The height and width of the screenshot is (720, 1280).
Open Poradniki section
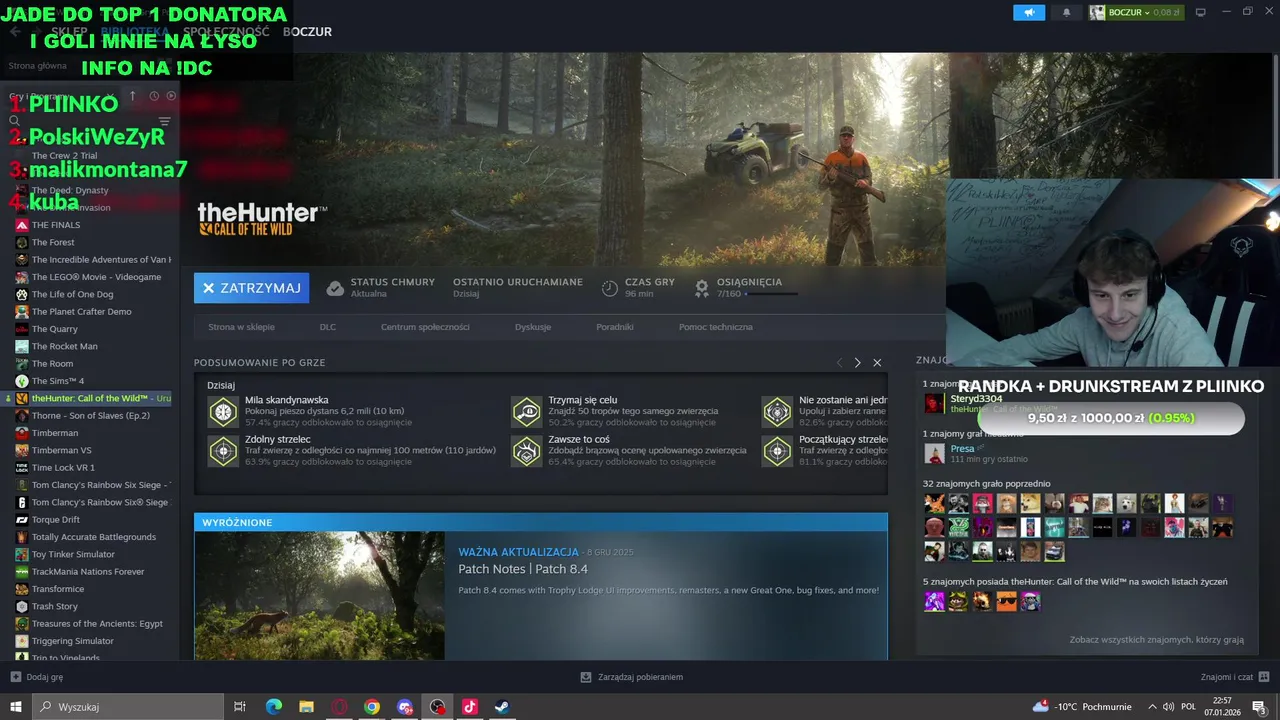pyautogui.click(x=615, y=327)
